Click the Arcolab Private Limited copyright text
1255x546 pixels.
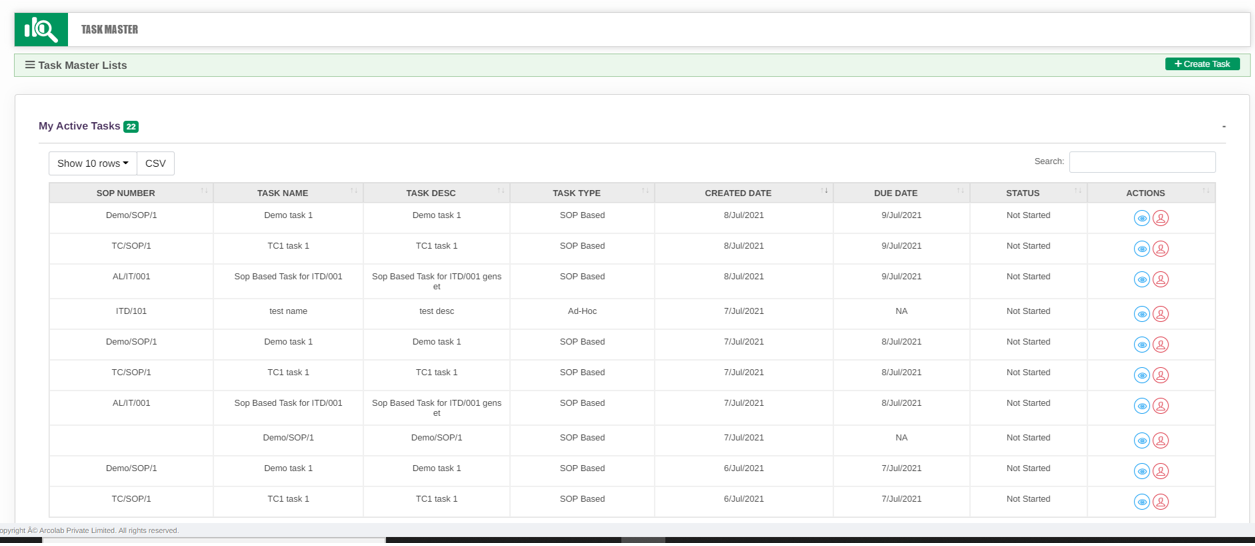pos(90,531)
